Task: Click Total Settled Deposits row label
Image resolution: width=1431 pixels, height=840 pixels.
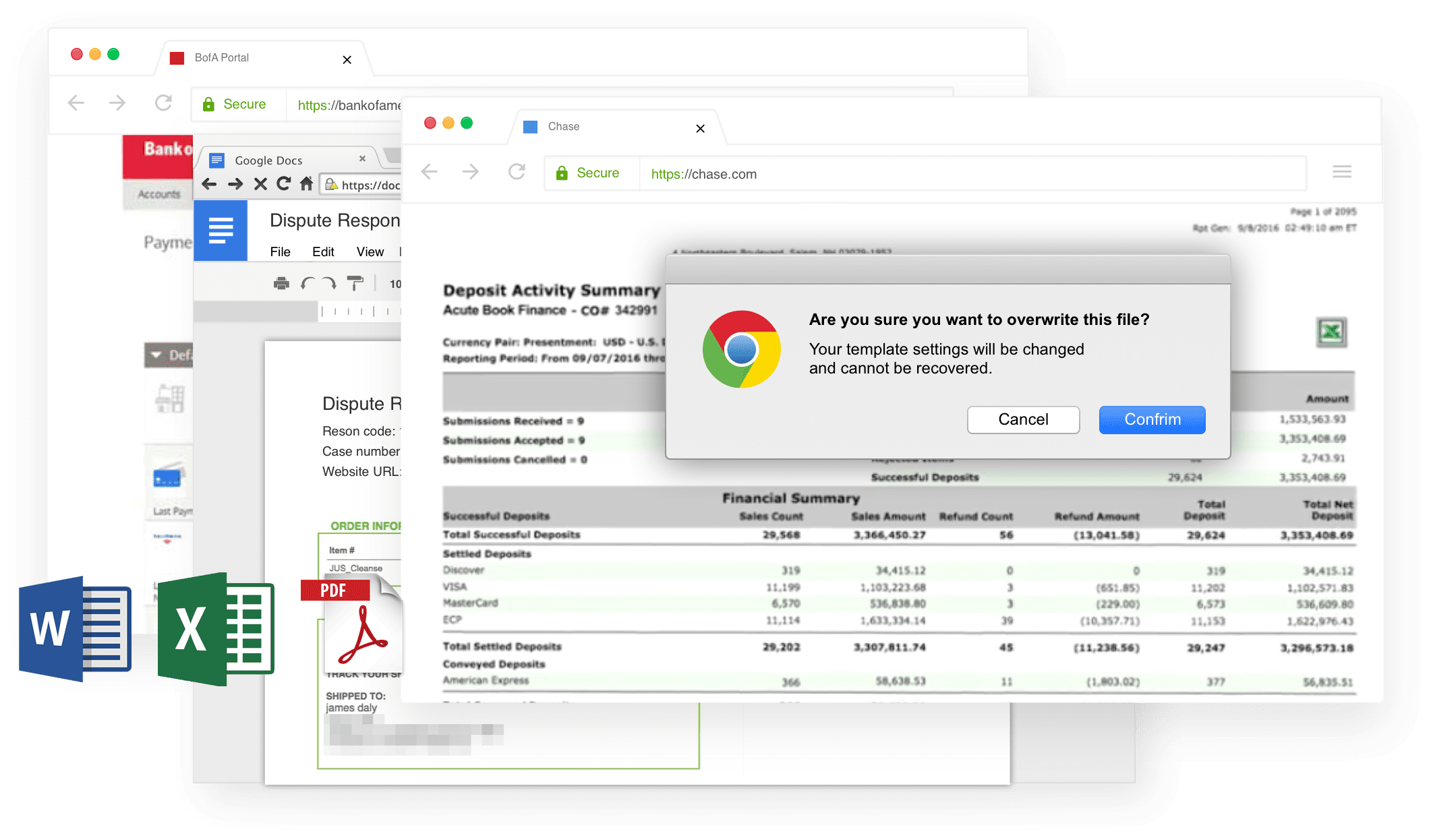Action: coord(502,647)
